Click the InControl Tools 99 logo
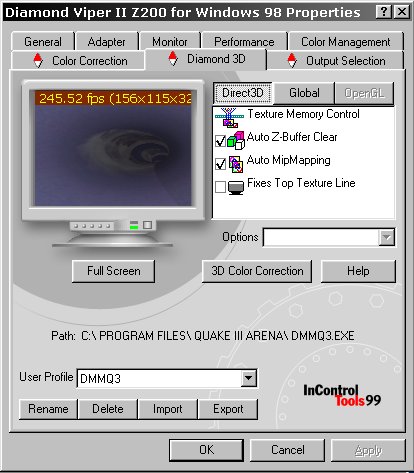This screenshot has height=473, width=414. pyautogui.click(x=342, y=396)
